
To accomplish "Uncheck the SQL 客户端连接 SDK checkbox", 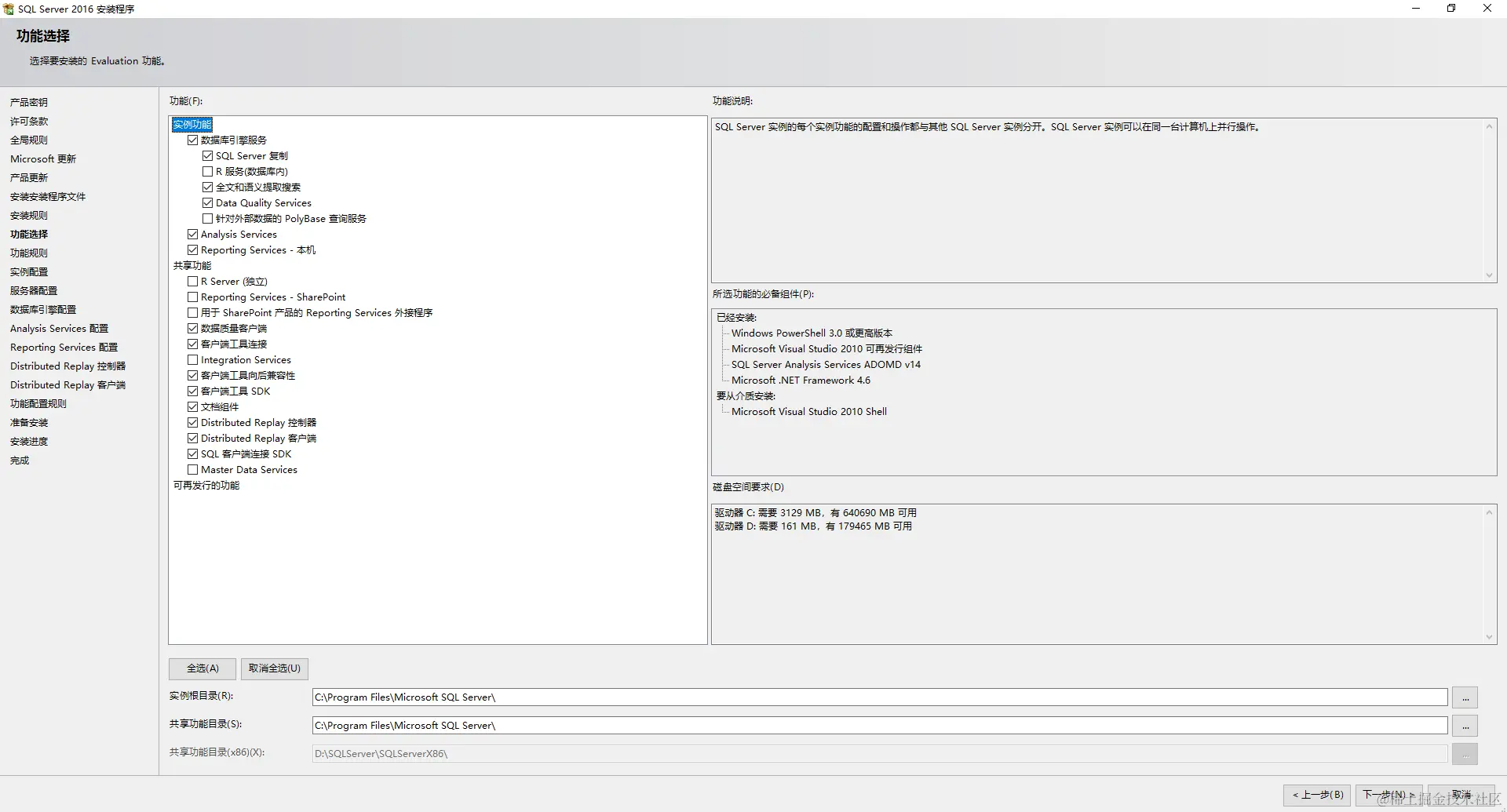I will tap(192, 454).
